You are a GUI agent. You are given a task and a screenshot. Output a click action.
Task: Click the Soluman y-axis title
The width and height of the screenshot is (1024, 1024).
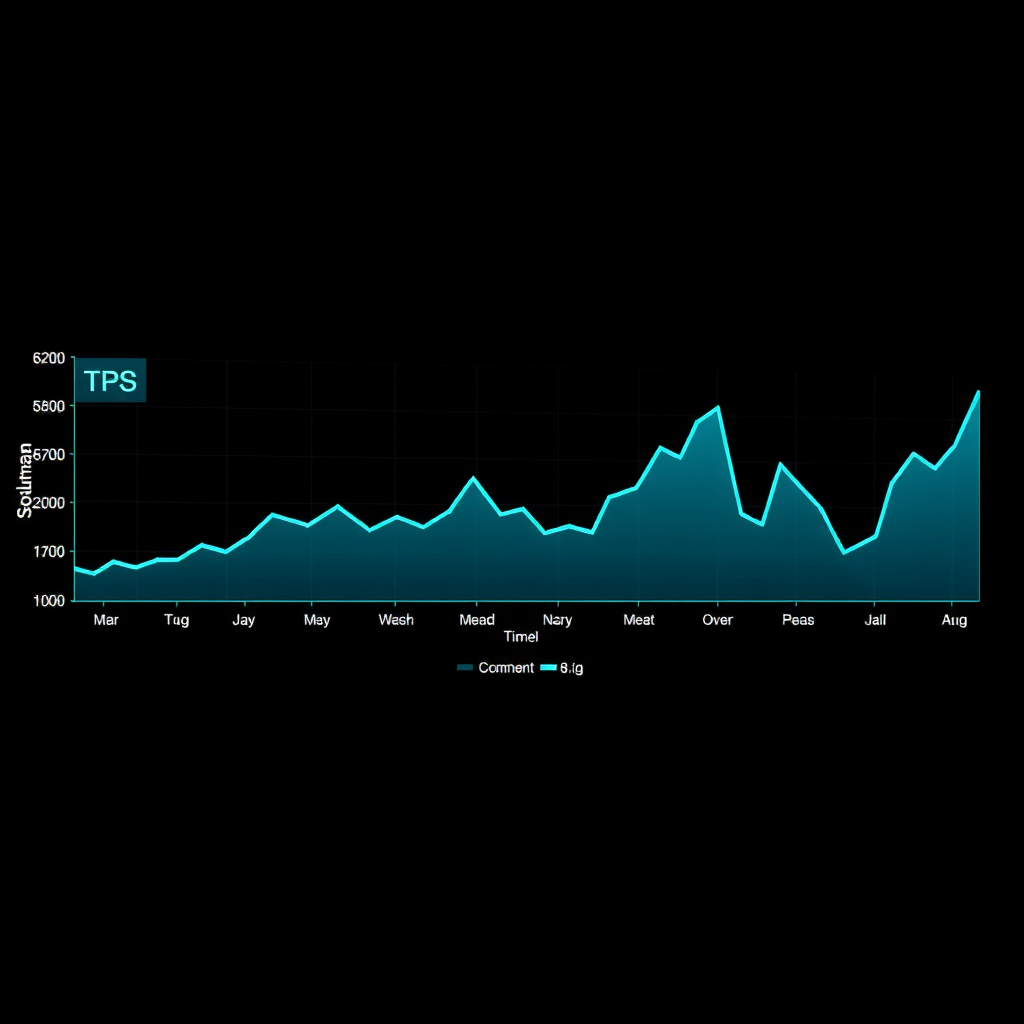[25, 480]
